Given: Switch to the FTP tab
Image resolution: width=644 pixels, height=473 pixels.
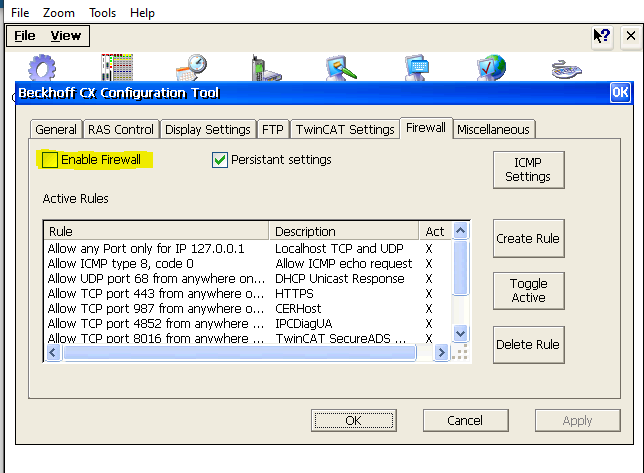Looking at the screenshot, I should (273, 129).
